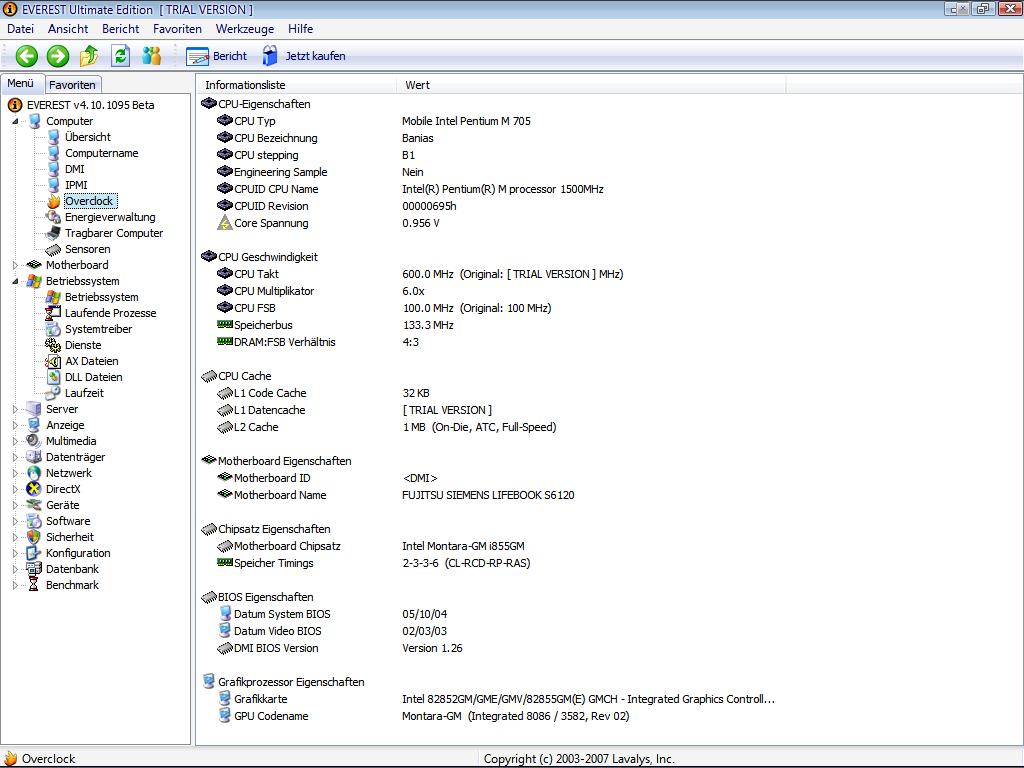Click the Benchmark hourglass icon
The width and height of the screenshot is (1024, 768).
[34, 585]
